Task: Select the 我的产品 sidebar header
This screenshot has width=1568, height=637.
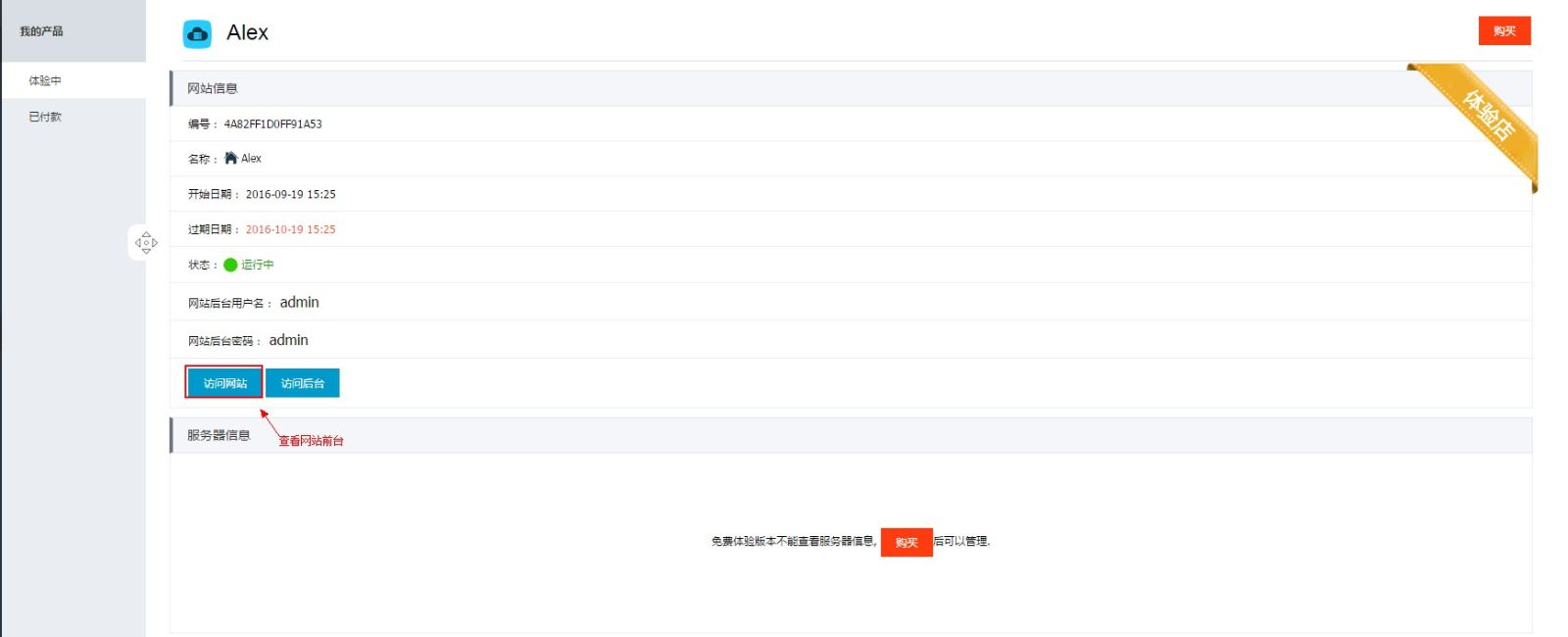Action: pos(41,31)
